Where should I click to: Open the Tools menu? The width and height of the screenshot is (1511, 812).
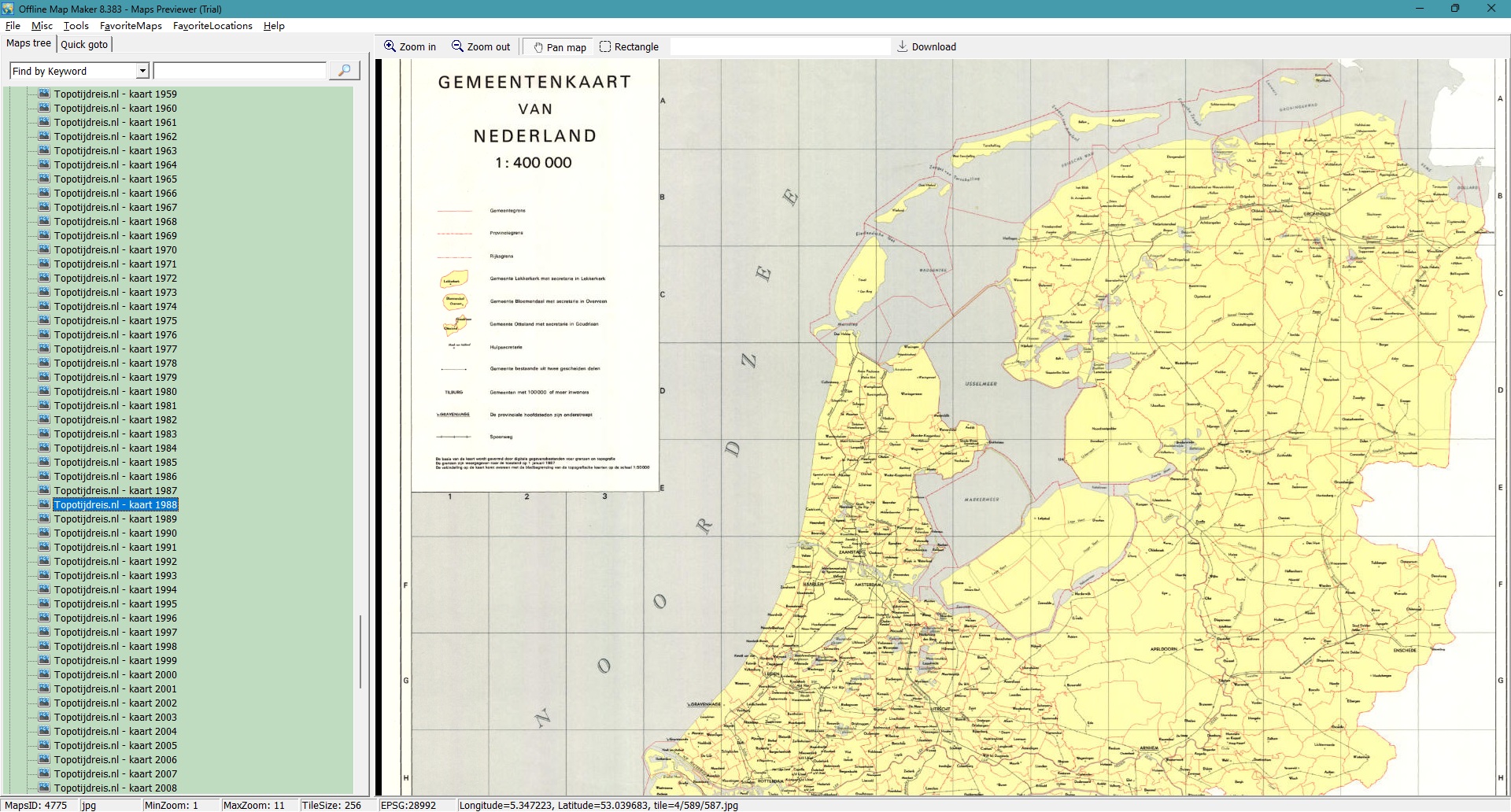click(x=76, y=25)
